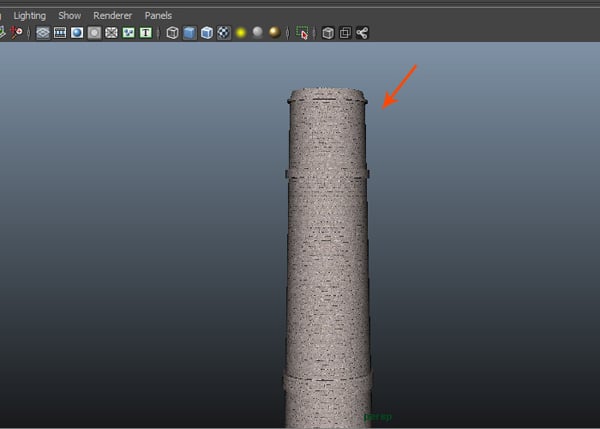Viewport: 600px width, 429px height.
Task: Open the Lighting menu
Action: [x=29, y=16]
